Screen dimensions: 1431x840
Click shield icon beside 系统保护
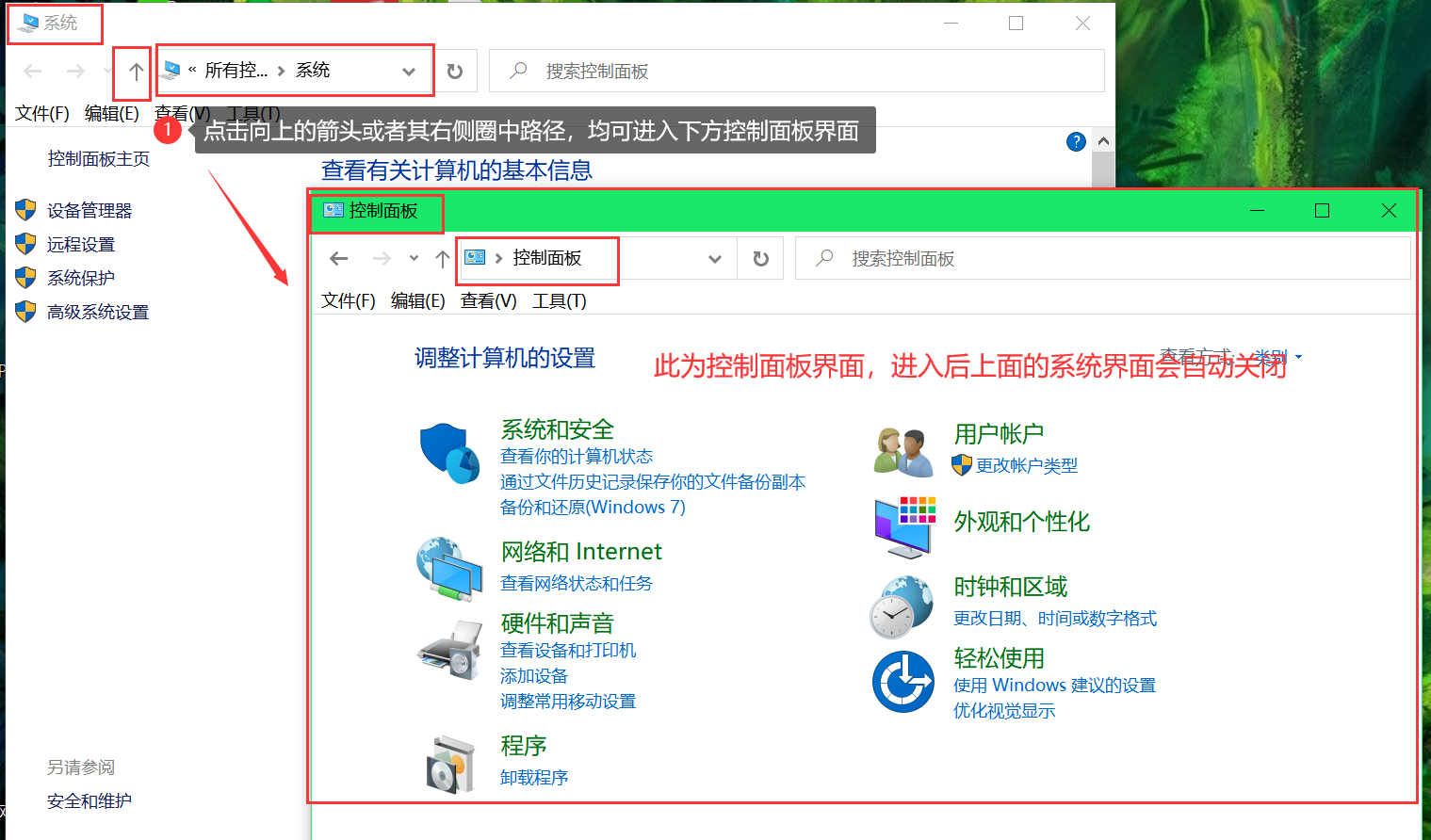25,278
